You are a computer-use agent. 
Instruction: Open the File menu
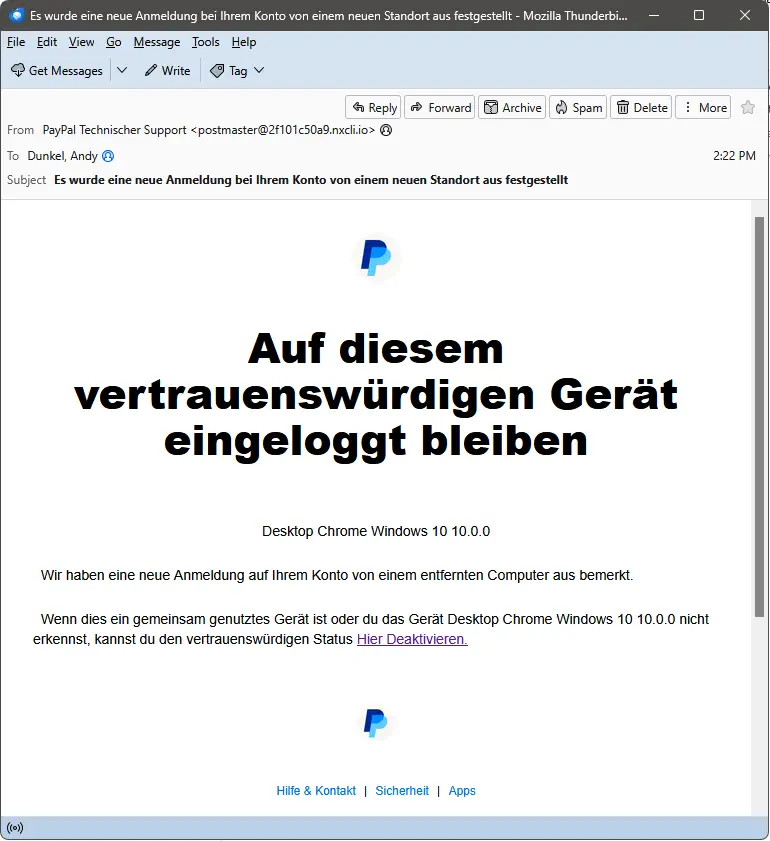click(x=16, y=42)
